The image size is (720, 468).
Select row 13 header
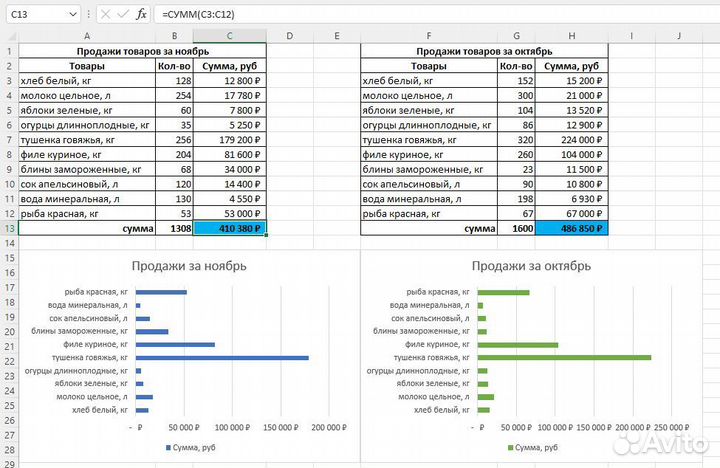tap(9, 228)
